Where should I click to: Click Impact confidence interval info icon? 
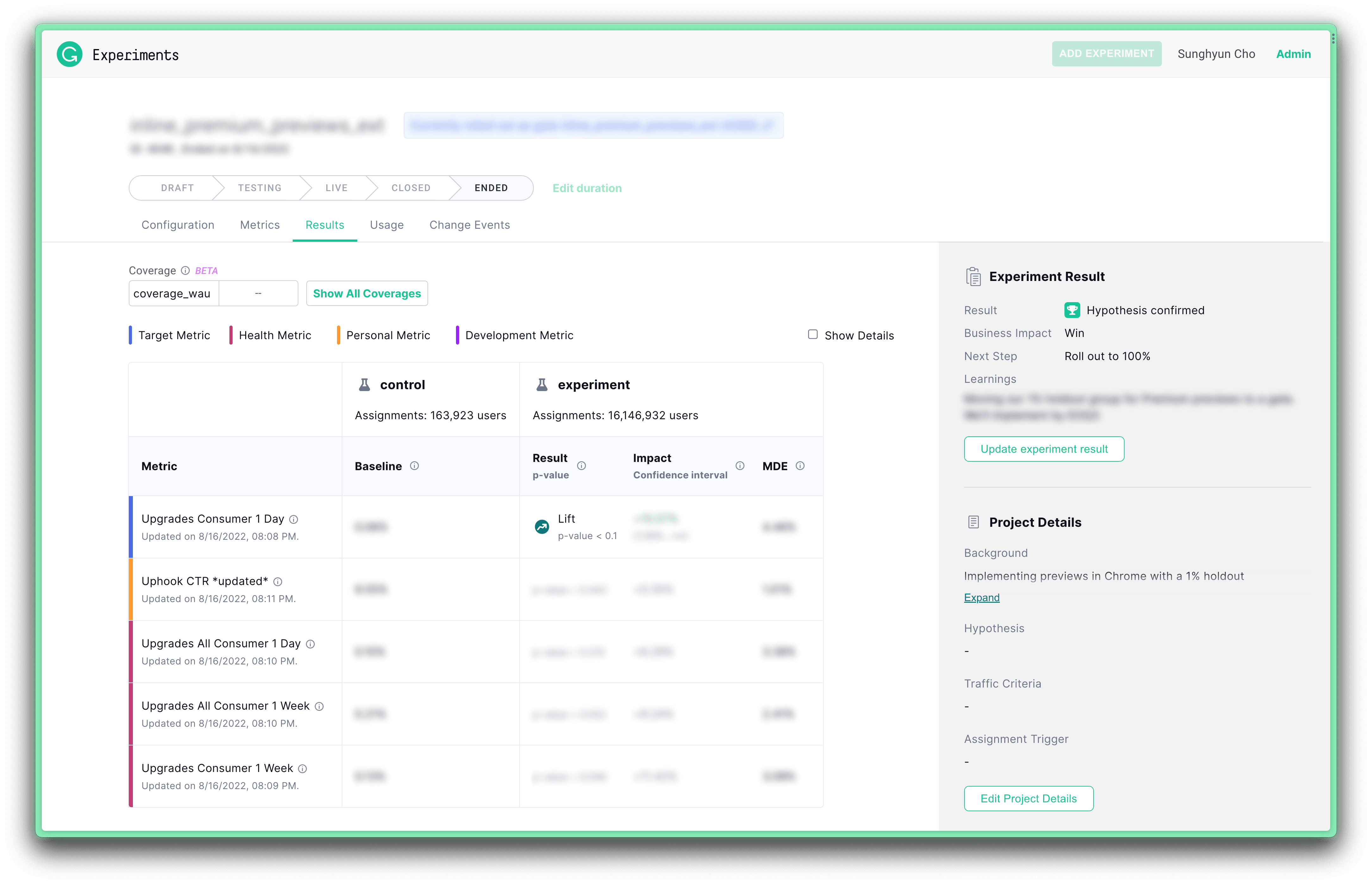(x=740, y=465)
